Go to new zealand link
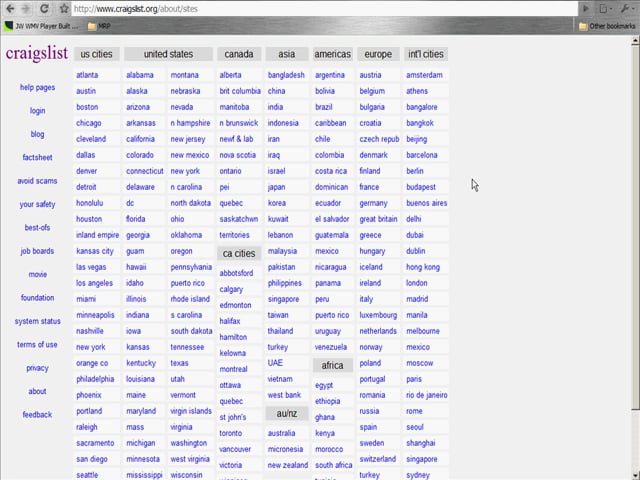This screenshot has width=640, height=480. [288, 465]
